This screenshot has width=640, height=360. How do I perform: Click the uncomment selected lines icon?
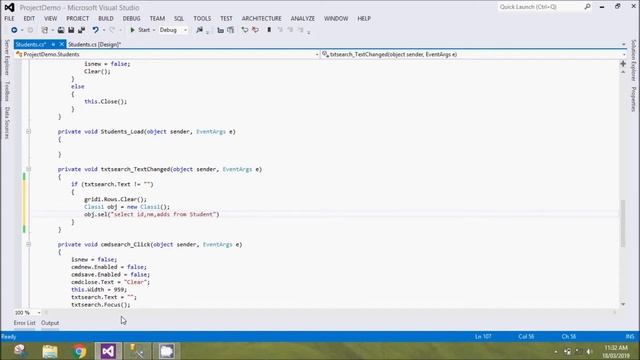click(256, 30)
